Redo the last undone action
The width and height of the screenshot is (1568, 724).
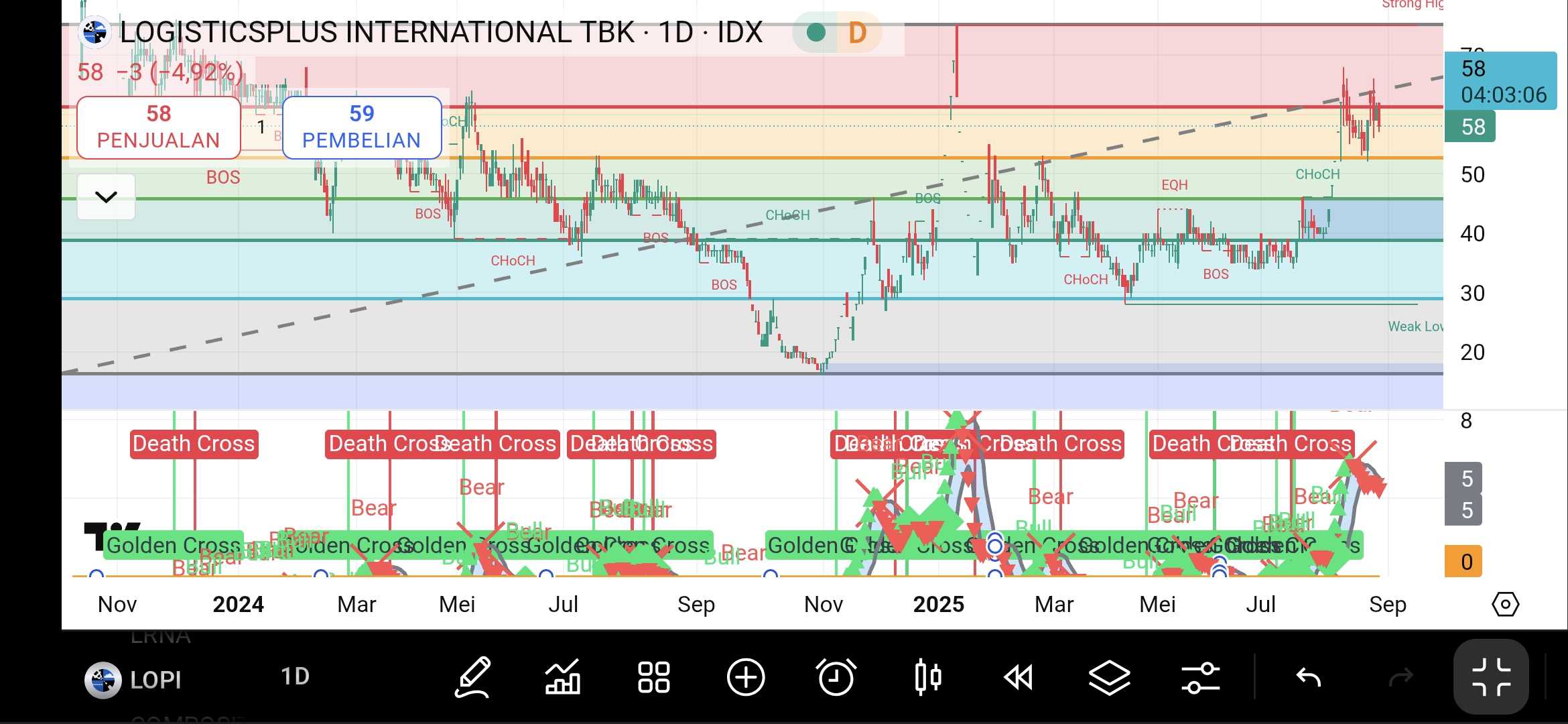[x=1400, y=678]
